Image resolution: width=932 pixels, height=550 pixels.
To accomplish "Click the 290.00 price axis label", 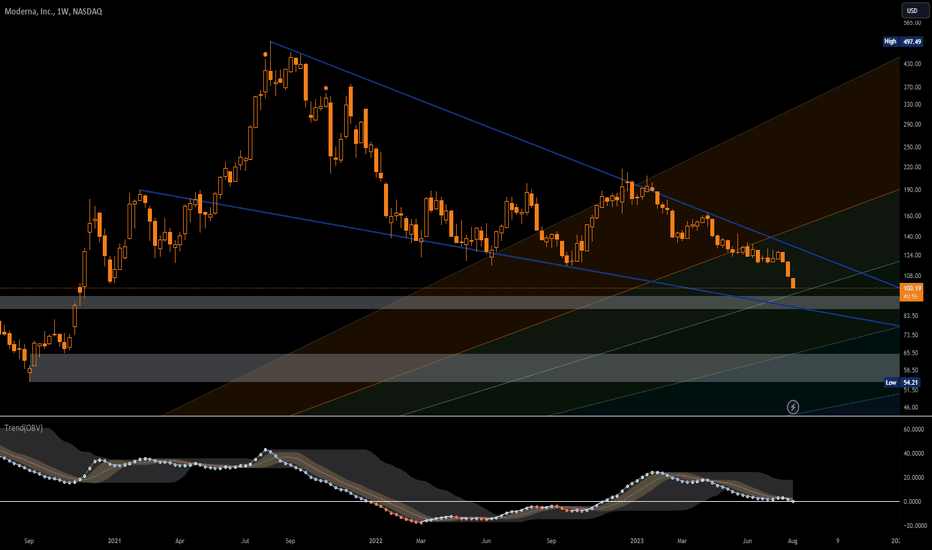I will click(912, 125).
